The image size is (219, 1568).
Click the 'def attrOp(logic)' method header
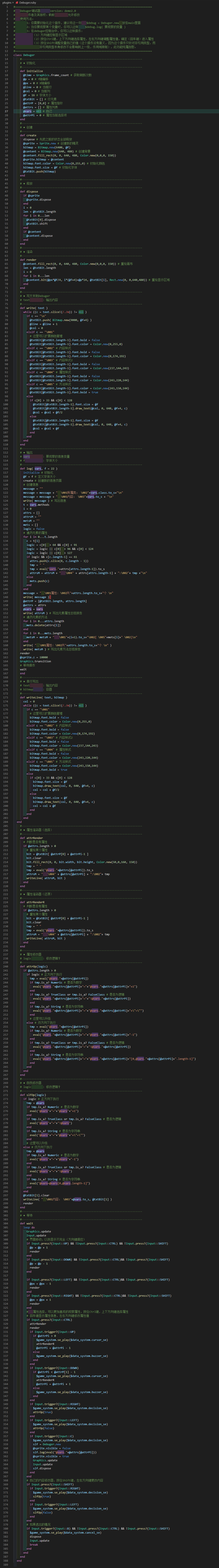click(x=34, y=967)
